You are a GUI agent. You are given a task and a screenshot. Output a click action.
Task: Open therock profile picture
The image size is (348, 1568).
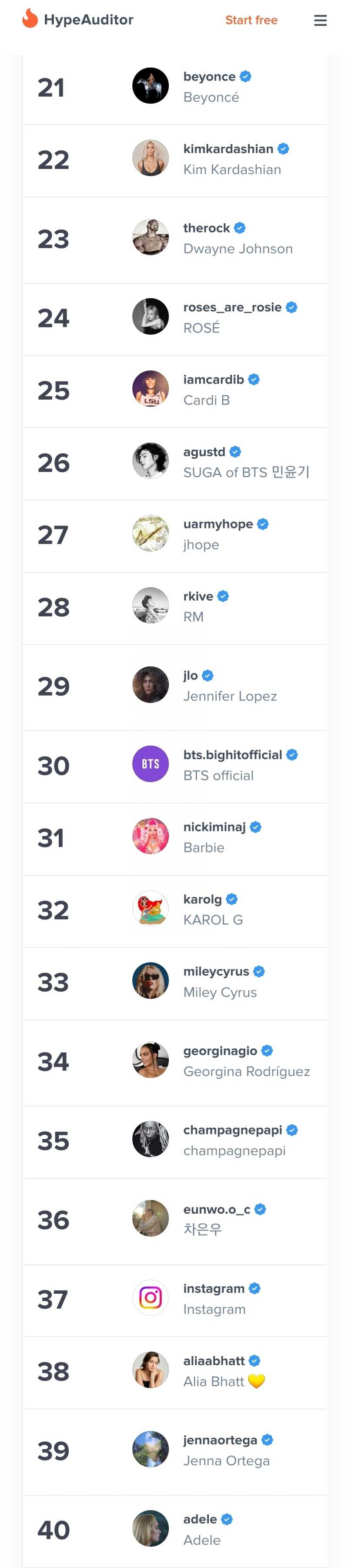pyautogui.click(x=150, y=237)
